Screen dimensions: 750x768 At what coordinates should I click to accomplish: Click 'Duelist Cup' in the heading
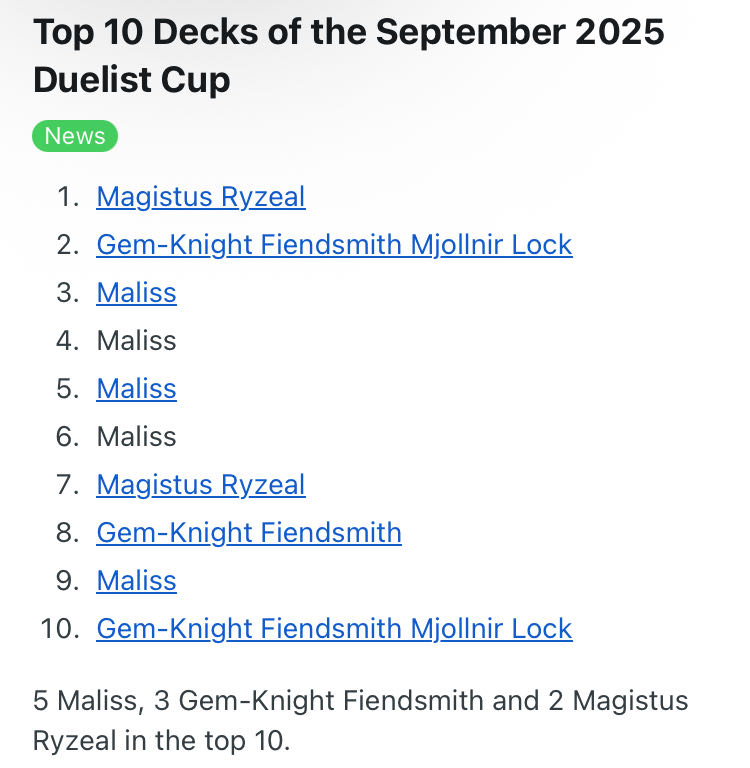[x=132, y=80]
